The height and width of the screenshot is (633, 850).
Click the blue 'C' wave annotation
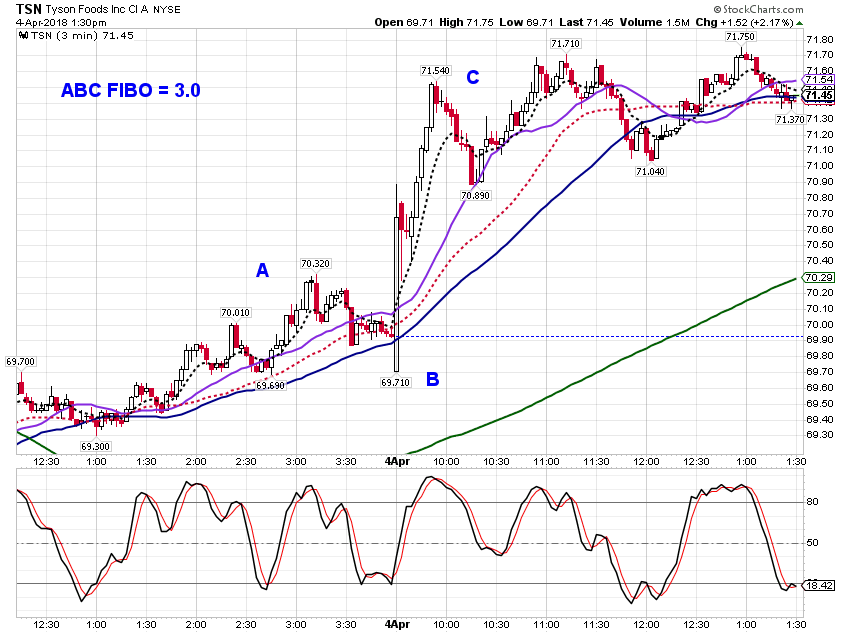[473, 77]
